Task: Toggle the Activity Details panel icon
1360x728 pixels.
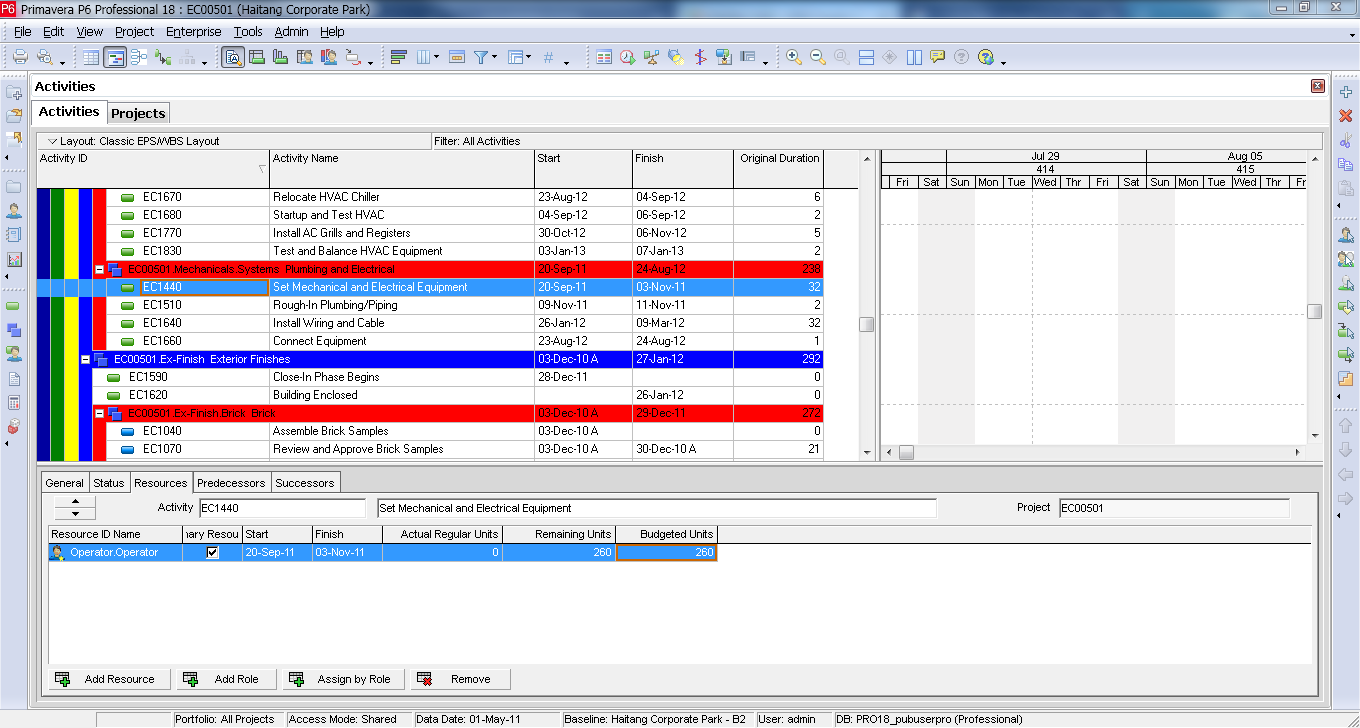Action: coord(235,57)
